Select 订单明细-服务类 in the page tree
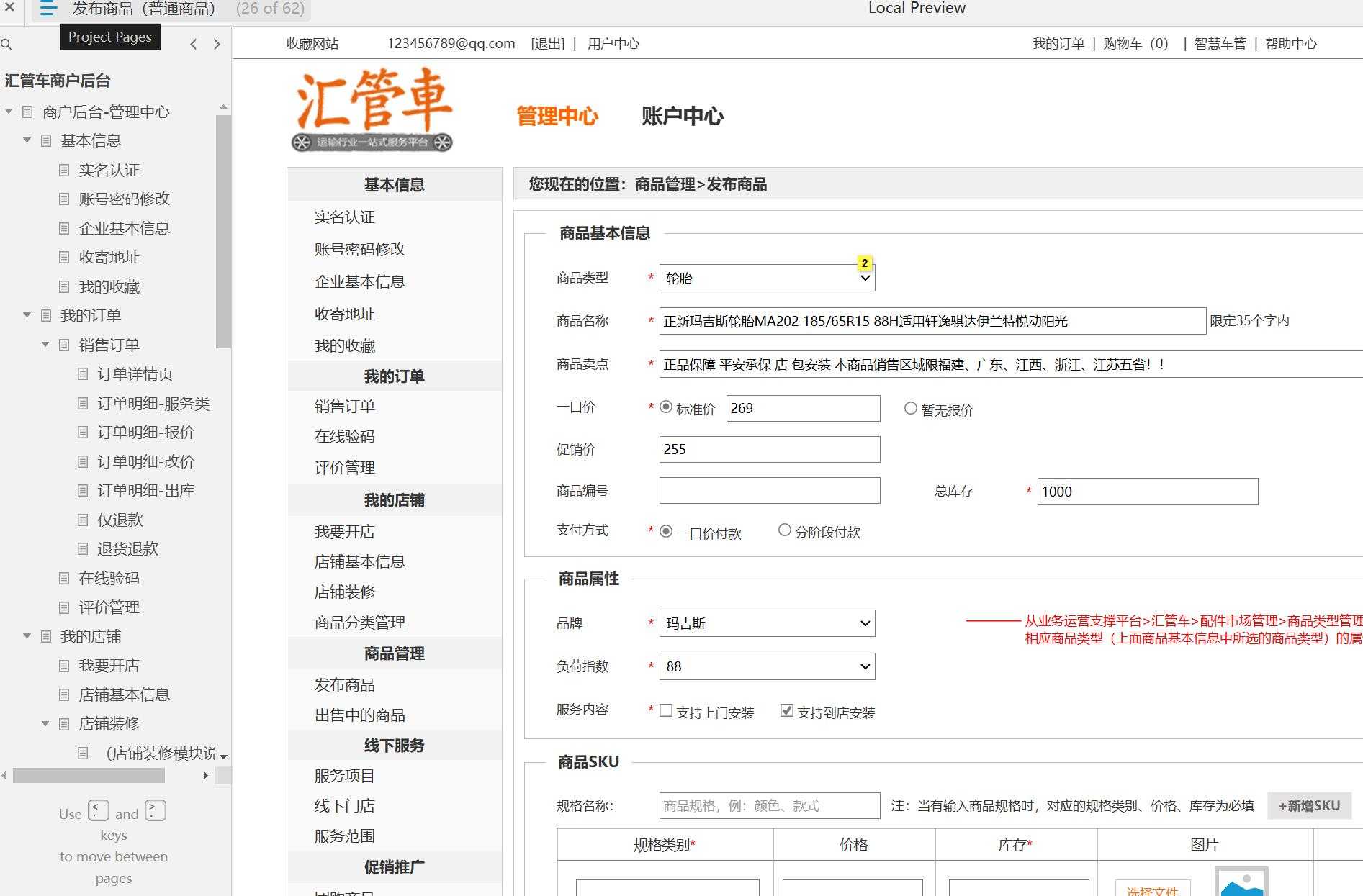Viewport: 1363px width, 896px height. point(153,404)
